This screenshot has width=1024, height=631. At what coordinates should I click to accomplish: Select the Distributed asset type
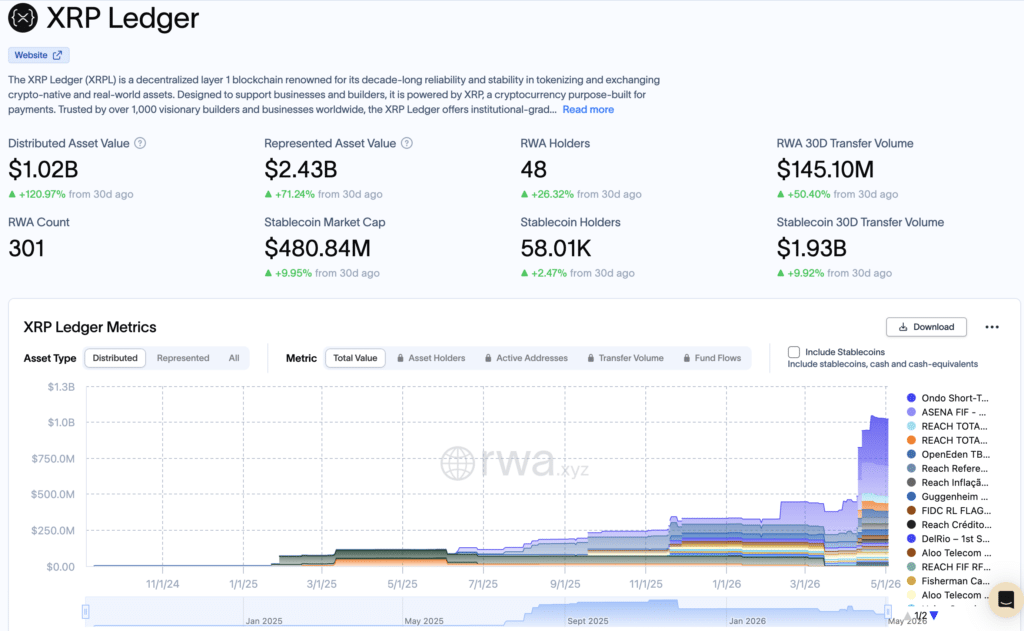[115, 358]
